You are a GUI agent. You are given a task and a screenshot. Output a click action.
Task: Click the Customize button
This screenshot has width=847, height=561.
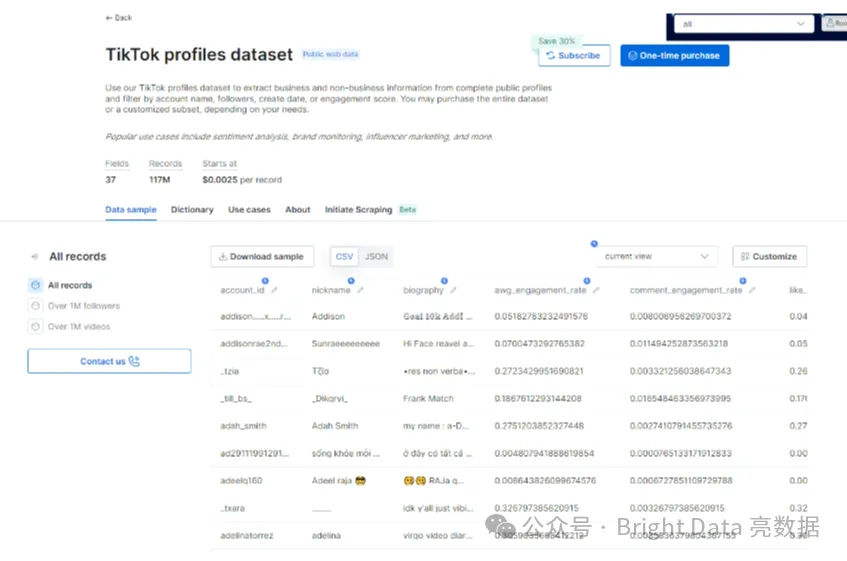pos(770,256)
